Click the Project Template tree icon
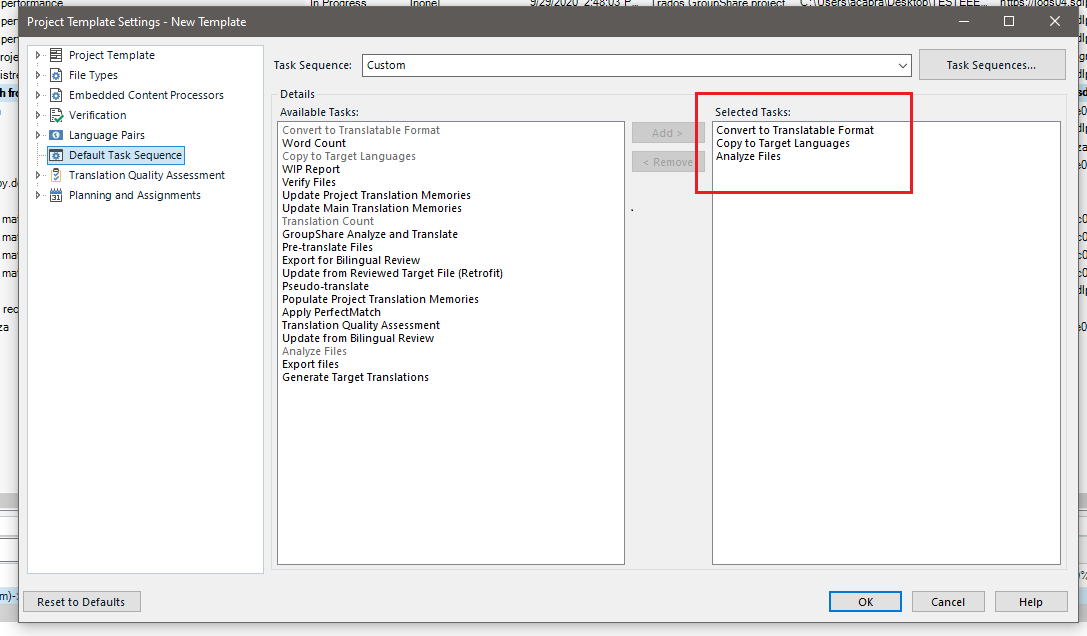Screen dimensions: 1087x636 [56, 55]
